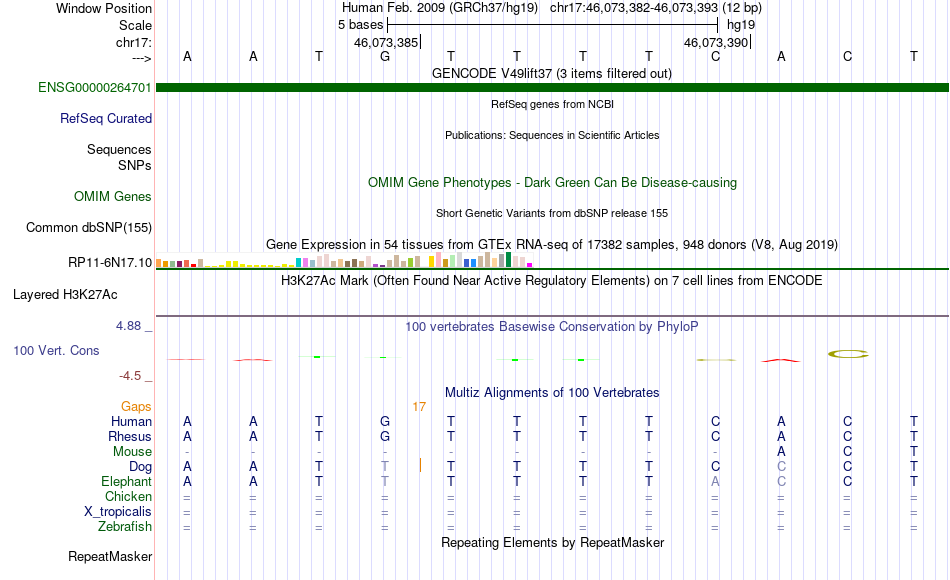Click the X_tropicalis species row label
Viewport: 950px width, 580px height.
point(118,512)
